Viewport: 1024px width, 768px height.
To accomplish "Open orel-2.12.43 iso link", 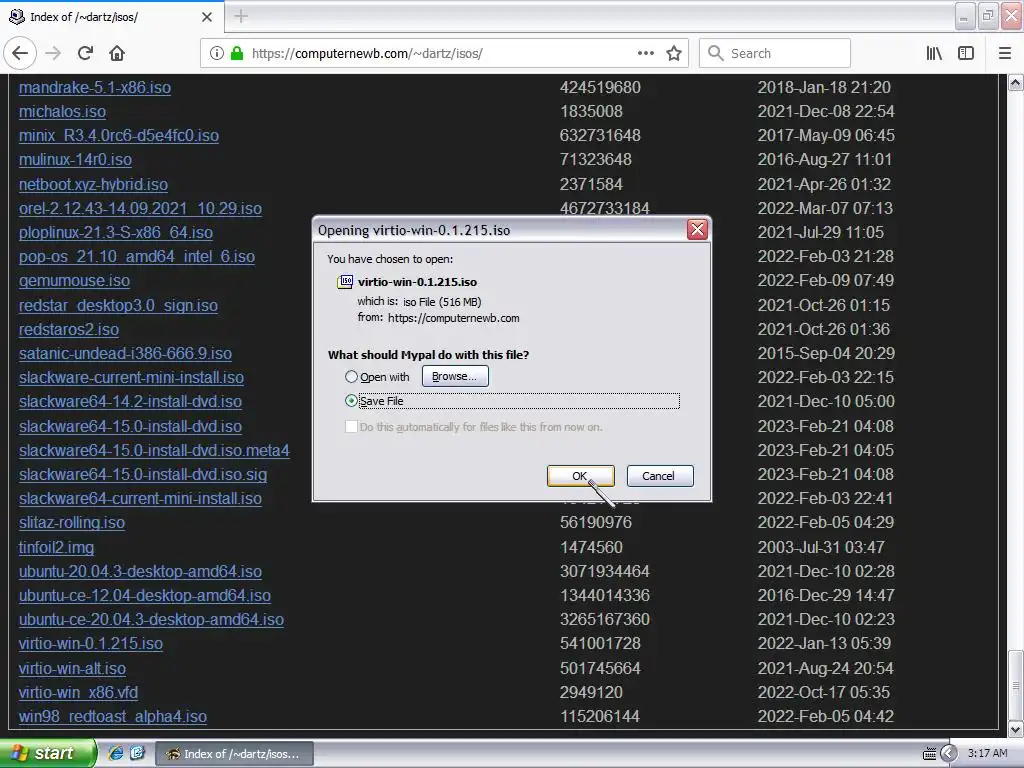I will pos(140,209).
